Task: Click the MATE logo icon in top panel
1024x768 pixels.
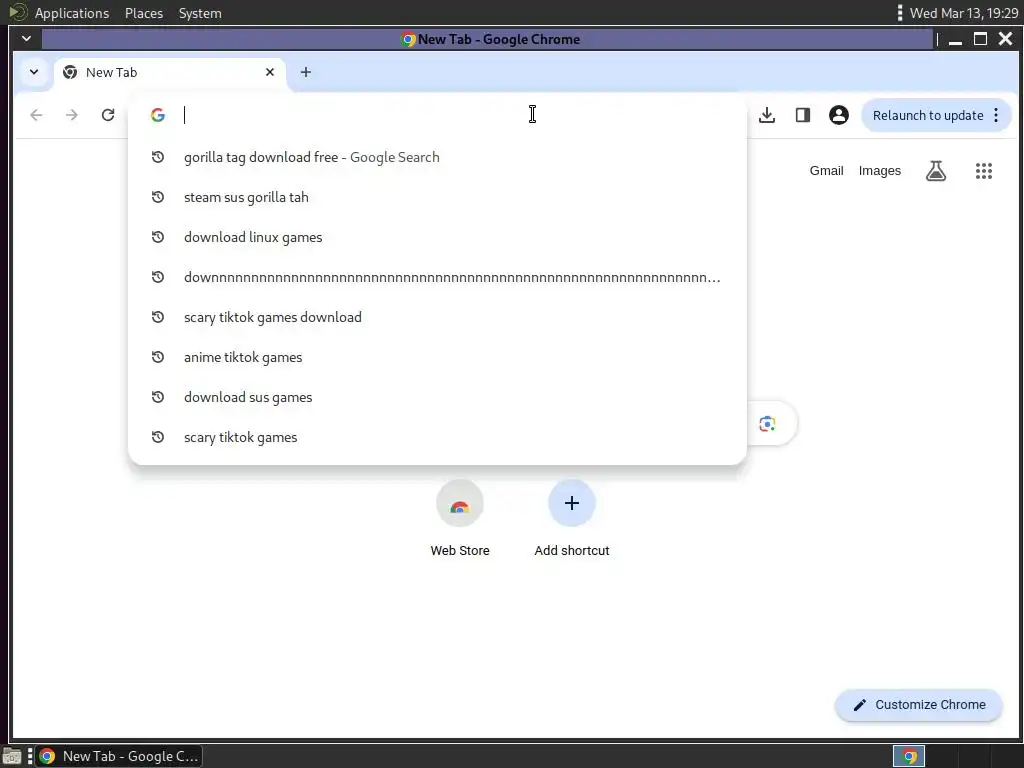Action: click(18, 12)
